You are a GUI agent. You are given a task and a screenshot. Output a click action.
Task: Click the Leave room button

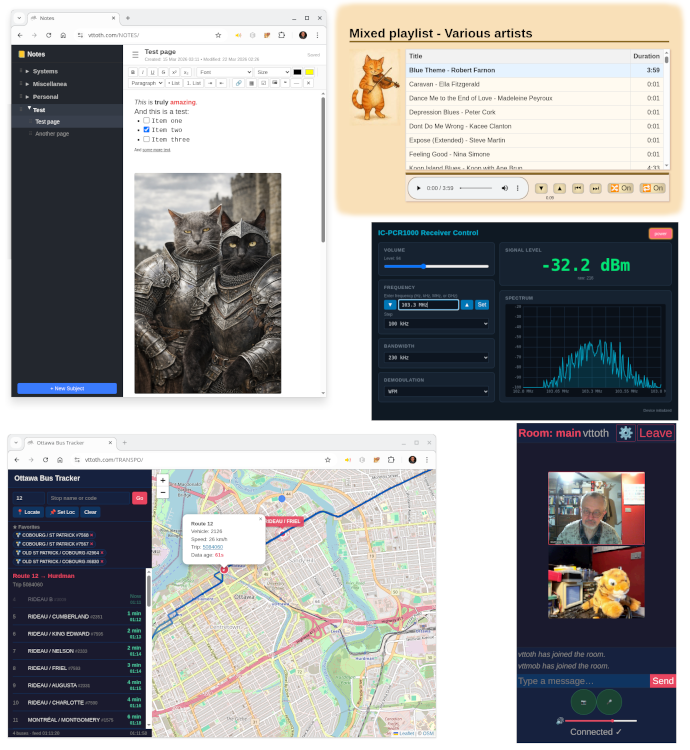(656, 433)
